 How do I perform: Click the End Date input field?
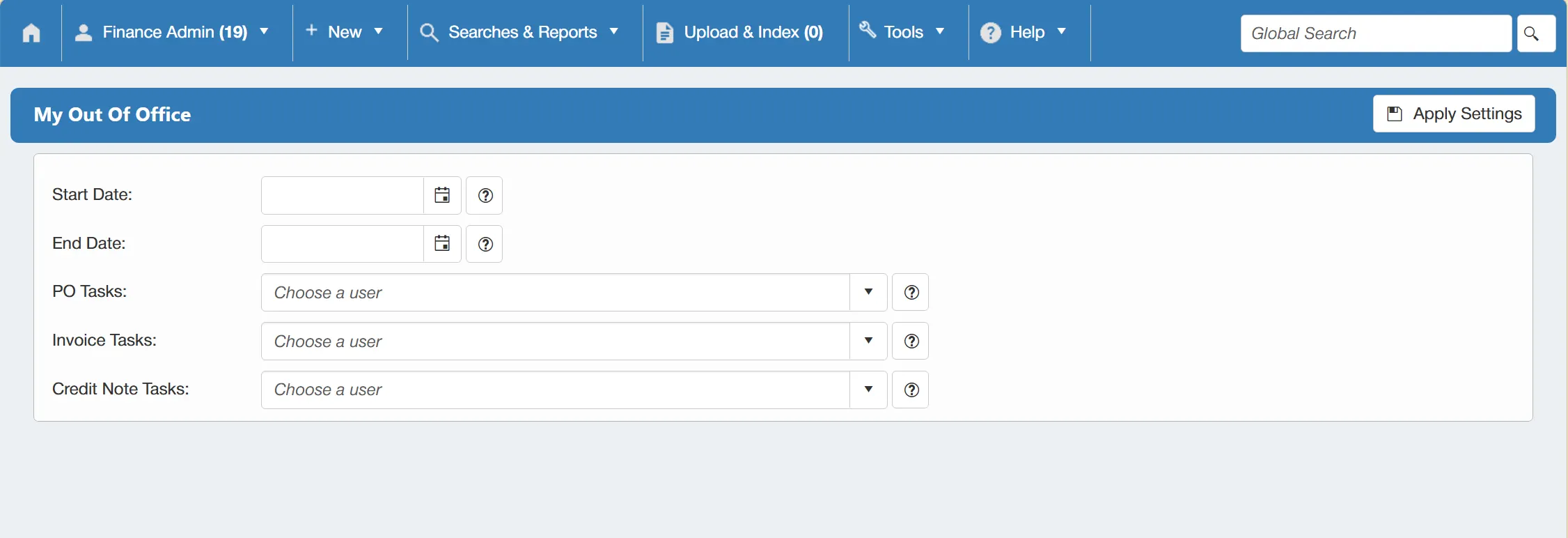(x=343, y=244)
